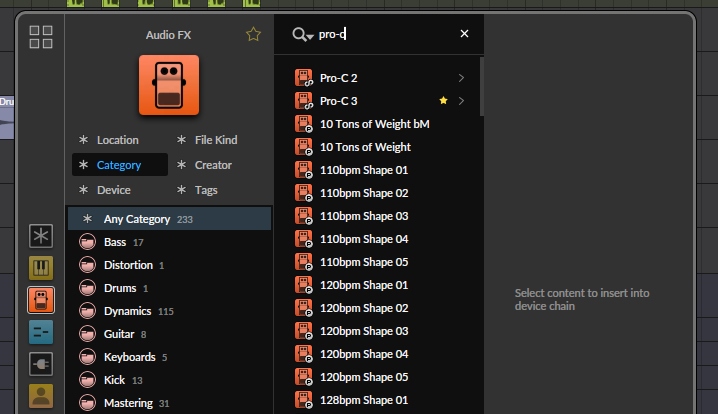
Task: Toggle the favorites star next to Audio FX
Action: click(x=253, y=35)
